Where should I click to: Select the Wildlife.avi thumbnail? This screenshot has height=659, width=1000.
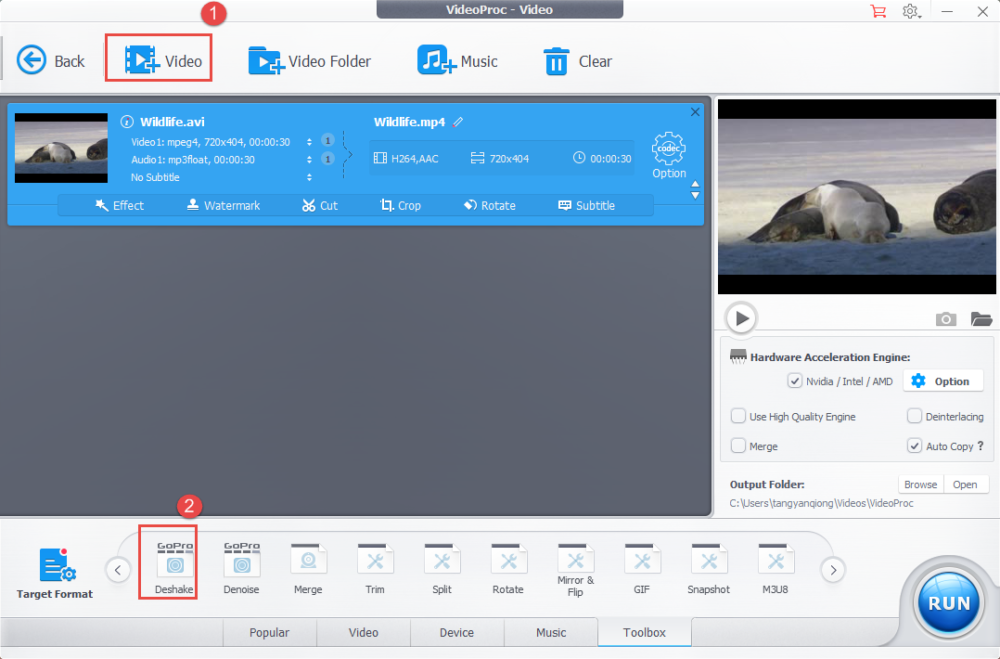coord(61,148)
